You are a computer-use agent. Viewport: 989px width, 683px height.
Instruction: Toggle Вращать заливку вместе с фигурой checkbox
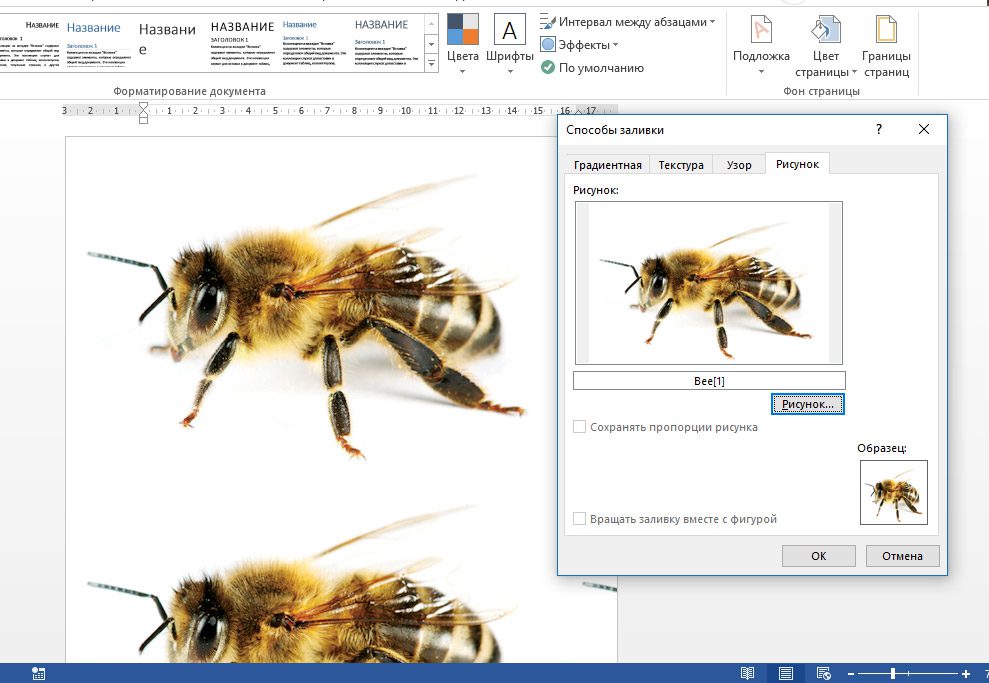click(x=579, y=519)
